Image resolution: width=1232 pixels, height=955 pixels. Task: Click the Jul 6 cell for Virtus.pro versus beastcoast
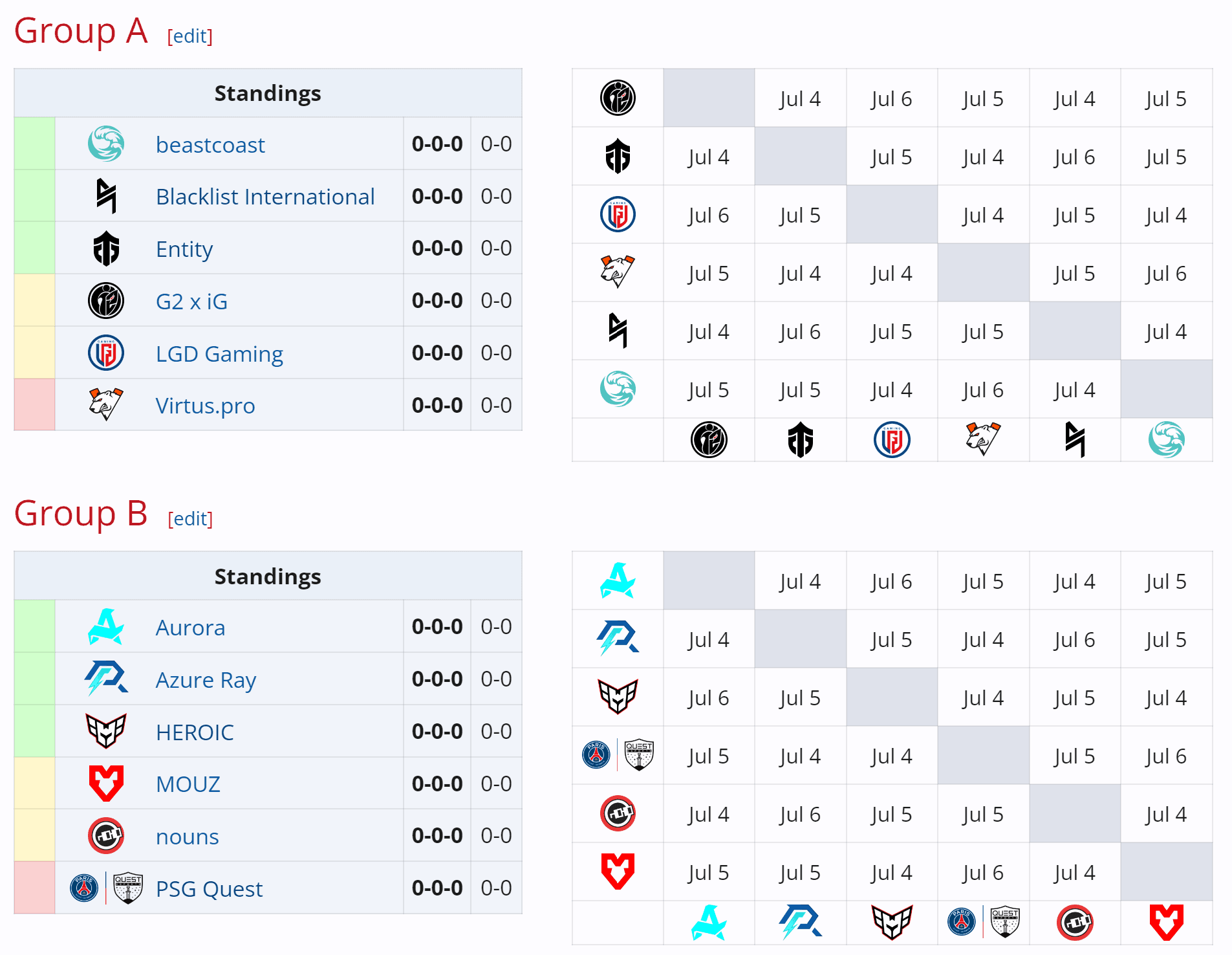pyautogui.click(x=1166, y=272)
